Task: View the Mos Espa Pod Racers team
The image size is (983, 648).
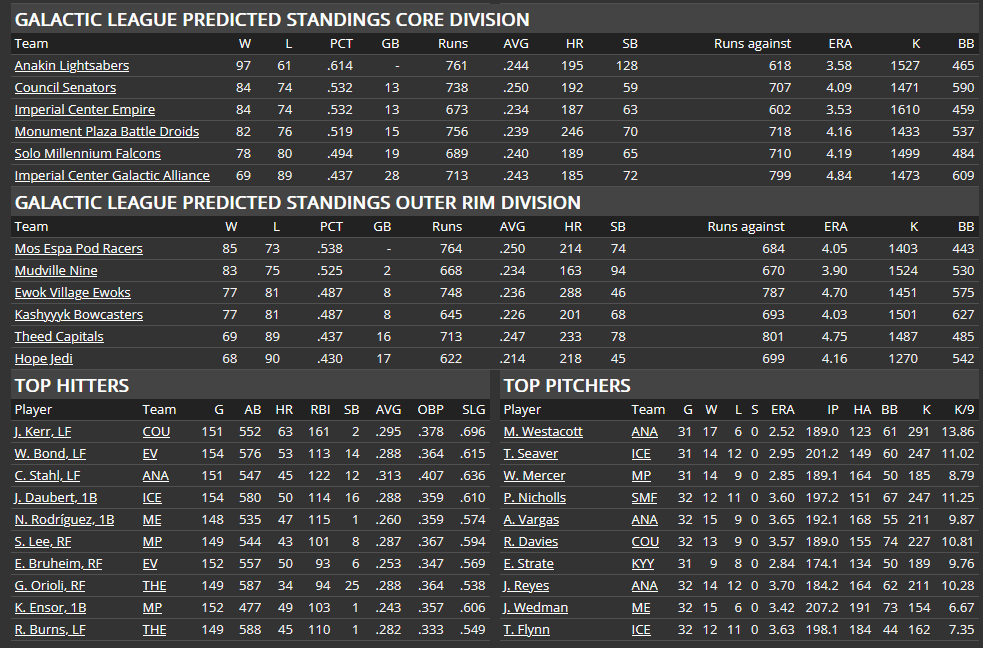Action: [x=78, y=249]
